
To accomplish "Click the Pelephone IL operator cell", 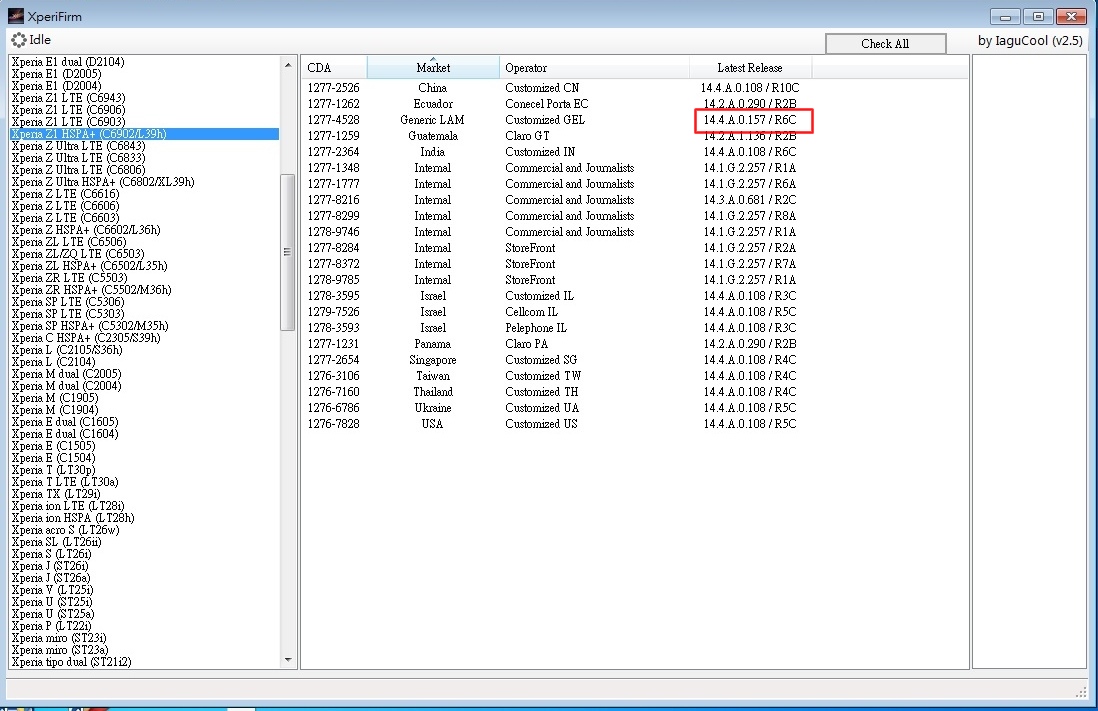I will (x=536, y=328).
